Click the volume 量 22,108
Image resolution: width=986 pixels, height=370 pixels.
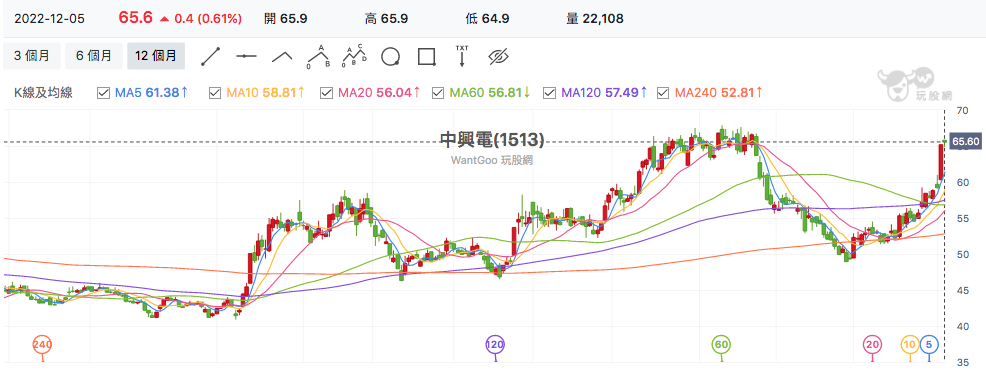click(x=595, y=19)
